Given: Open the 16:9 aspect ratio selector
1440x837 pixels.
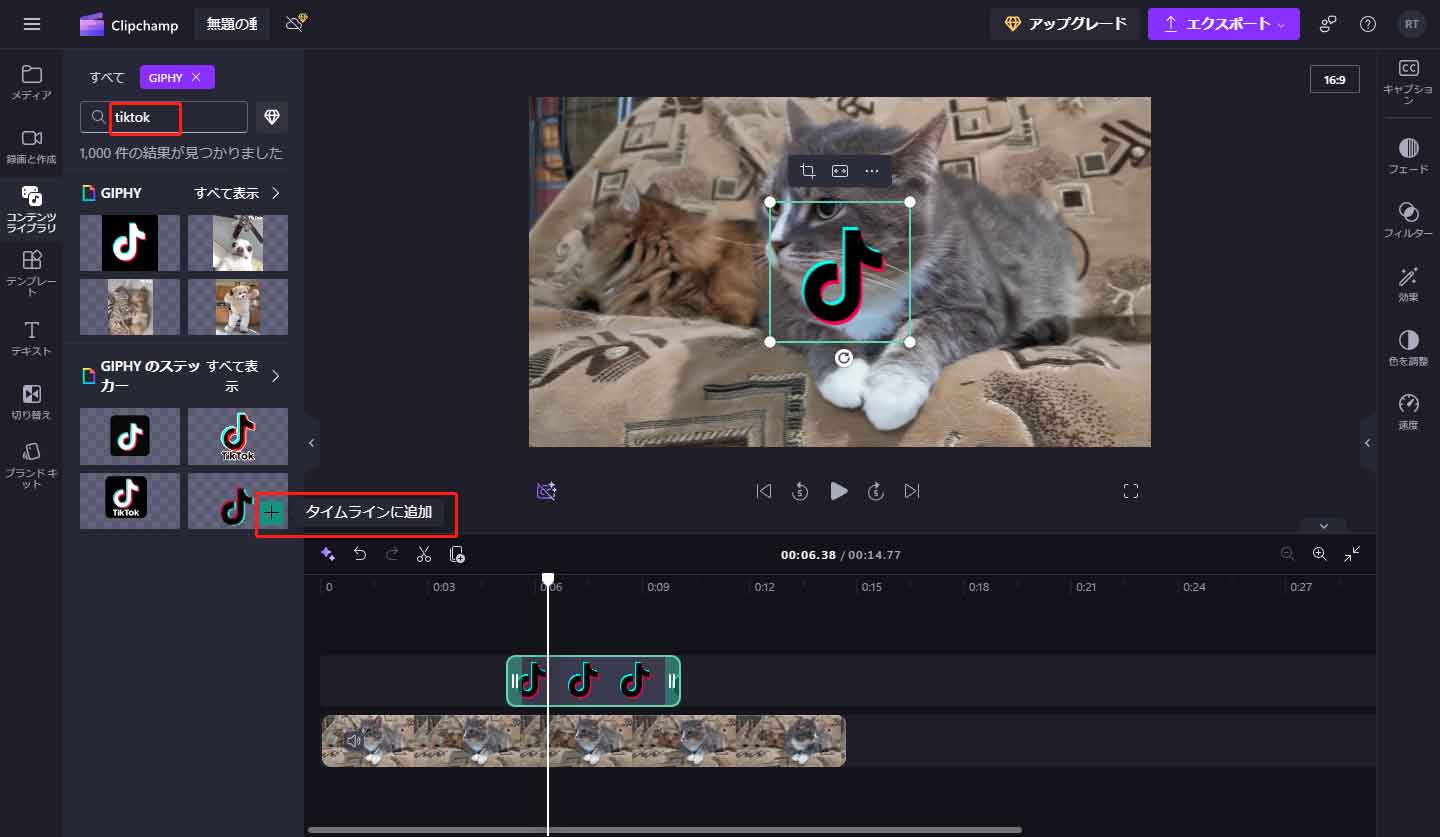Looking at the screenshot, I should [1335, 79].
